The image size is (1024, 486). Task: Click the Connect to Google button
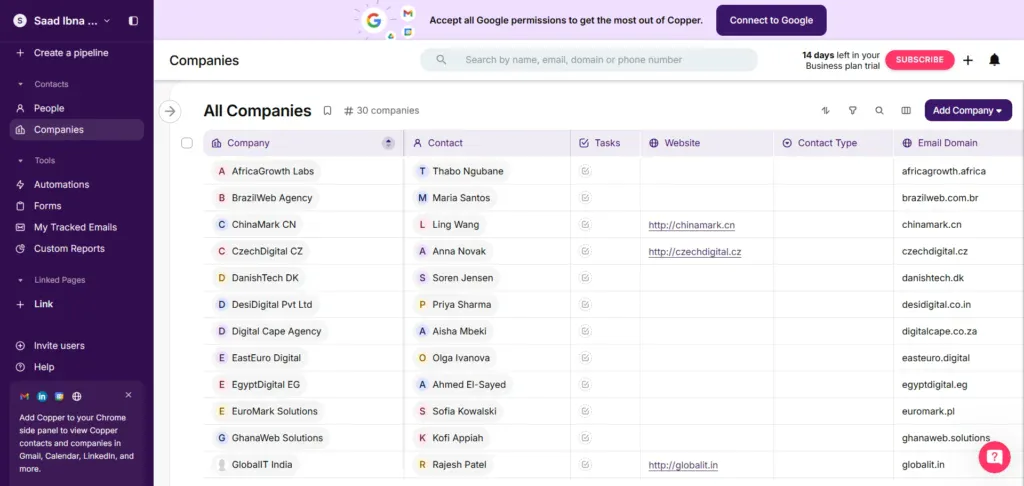pyautogui.click(x=771, y=20)
